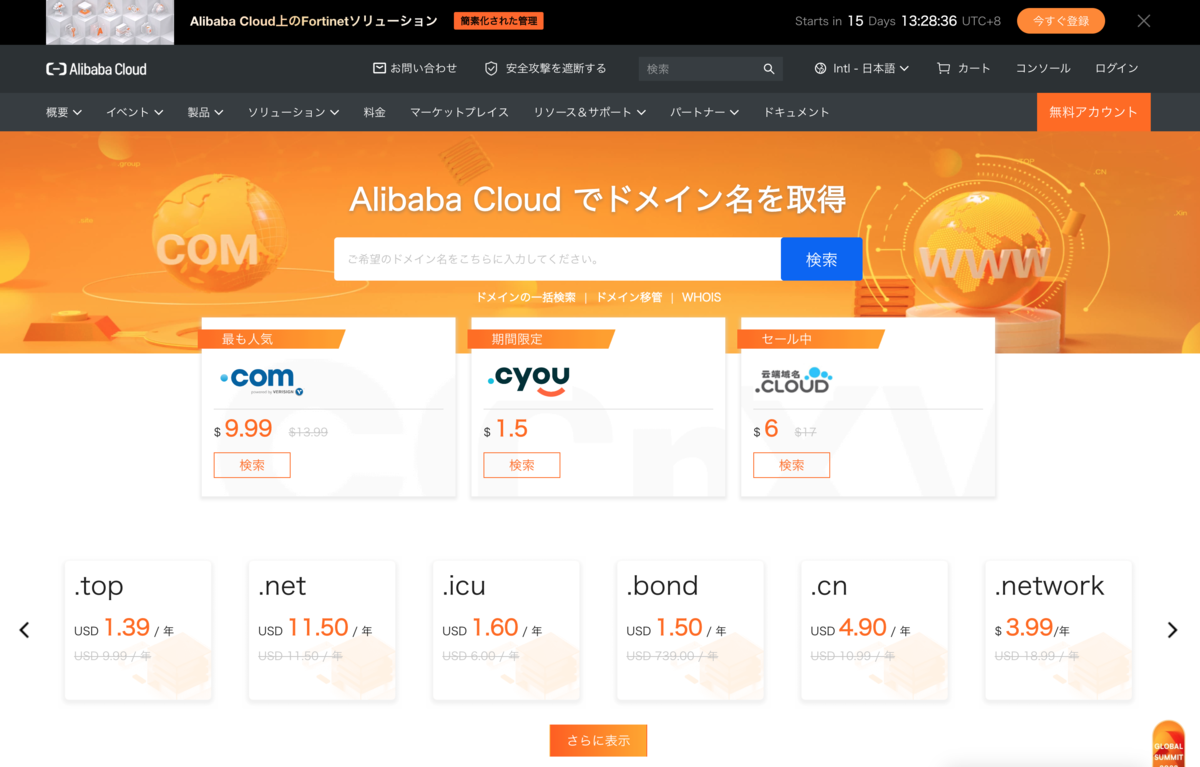The image size is (1200, 767).
Task: Open the マーケットプレイス menu item
Action: pos(459,112)
